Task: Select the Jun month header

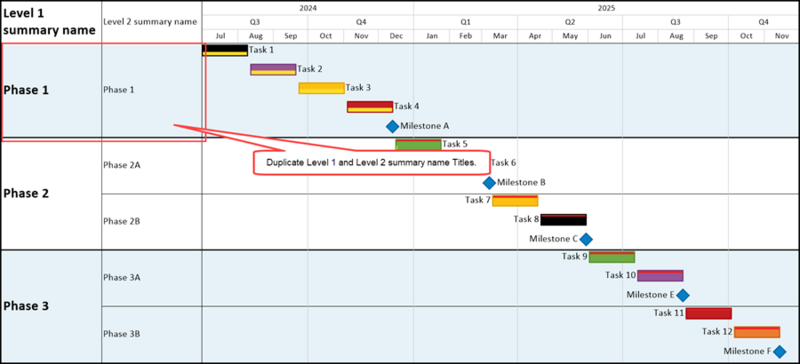Action: coord(605,36)
